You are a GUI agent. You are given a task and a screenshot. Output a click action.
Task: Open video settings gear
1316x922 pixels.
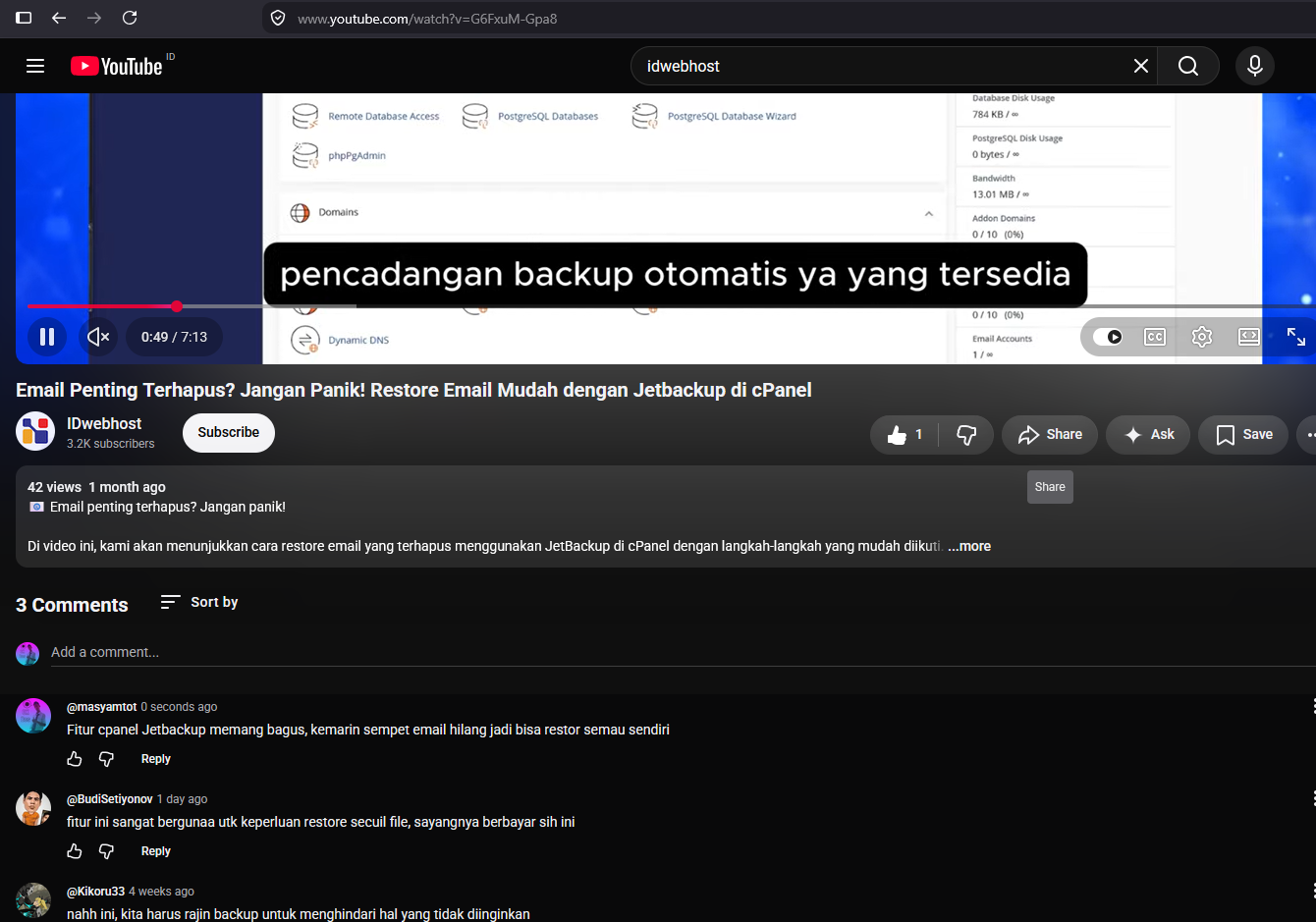pyautogui.click(x=1202, y=337)
